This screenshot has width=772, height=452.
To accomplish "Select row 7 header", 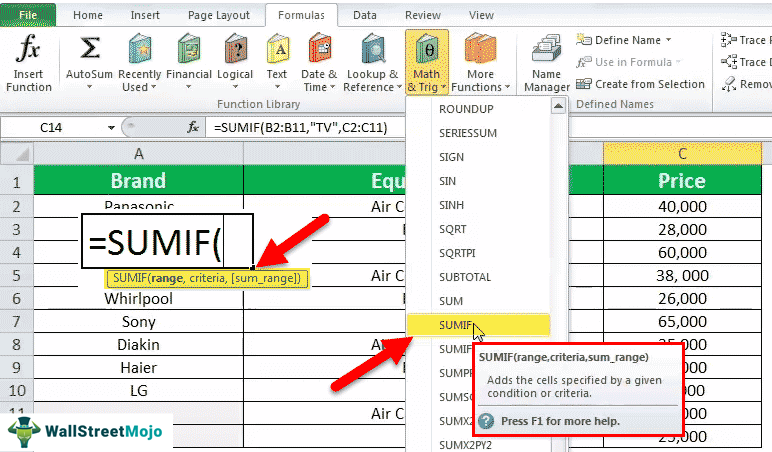I will click(16, 322).
